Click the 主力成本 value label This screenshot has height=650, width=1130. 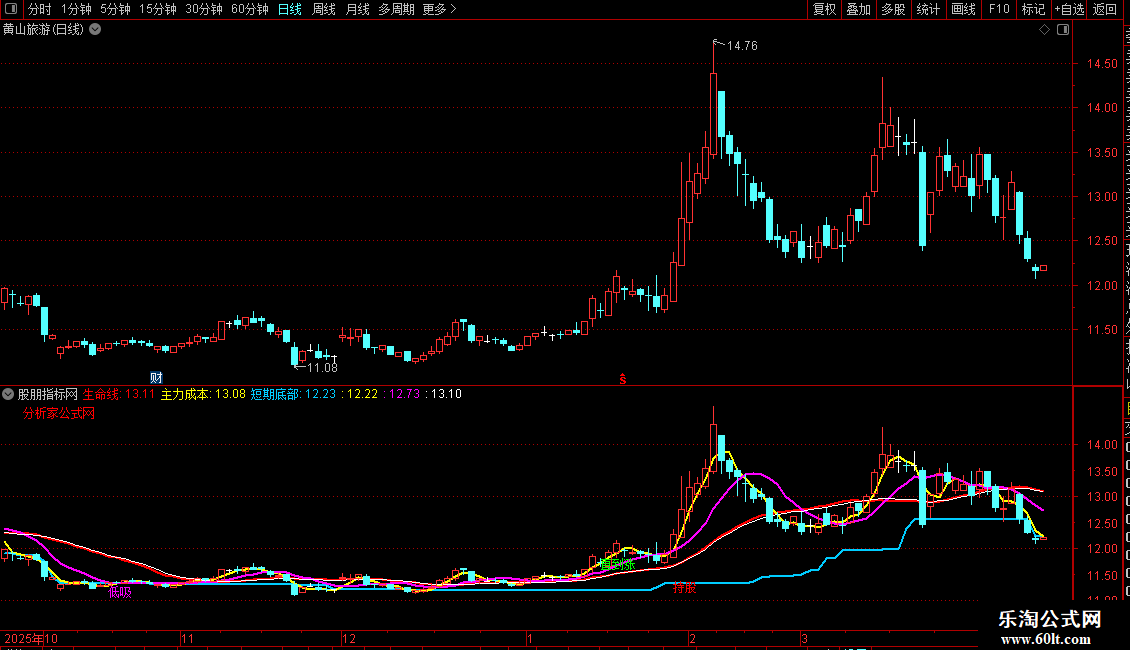(203, 394)
